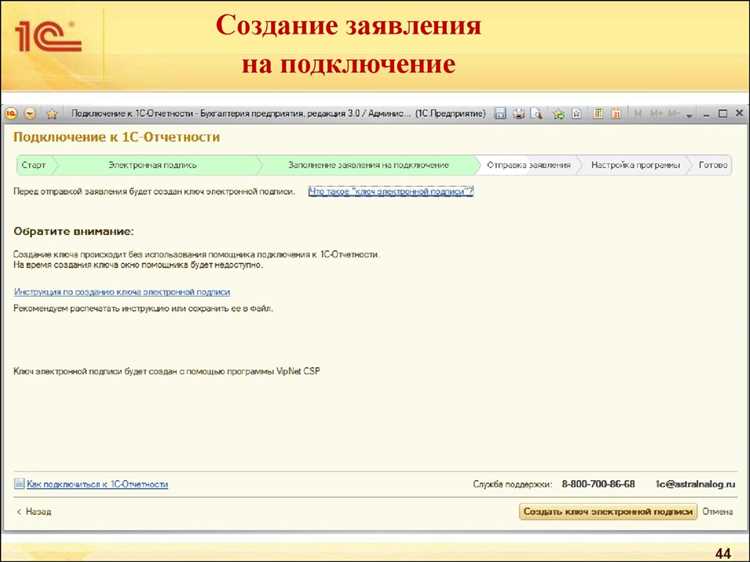The image size is (750, 562).
Task: Open the round dropdown menu button beside the 1C logo
Action: point(30,114)
